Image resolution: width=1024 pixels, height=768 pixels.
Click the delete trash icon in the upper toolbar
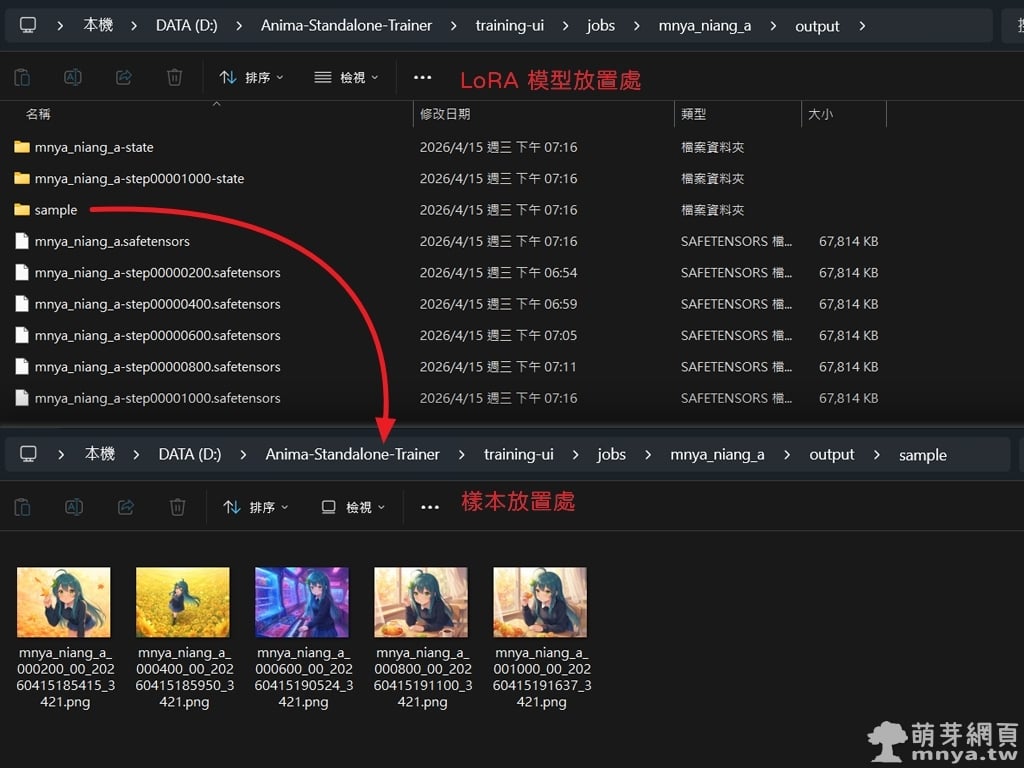174,77
